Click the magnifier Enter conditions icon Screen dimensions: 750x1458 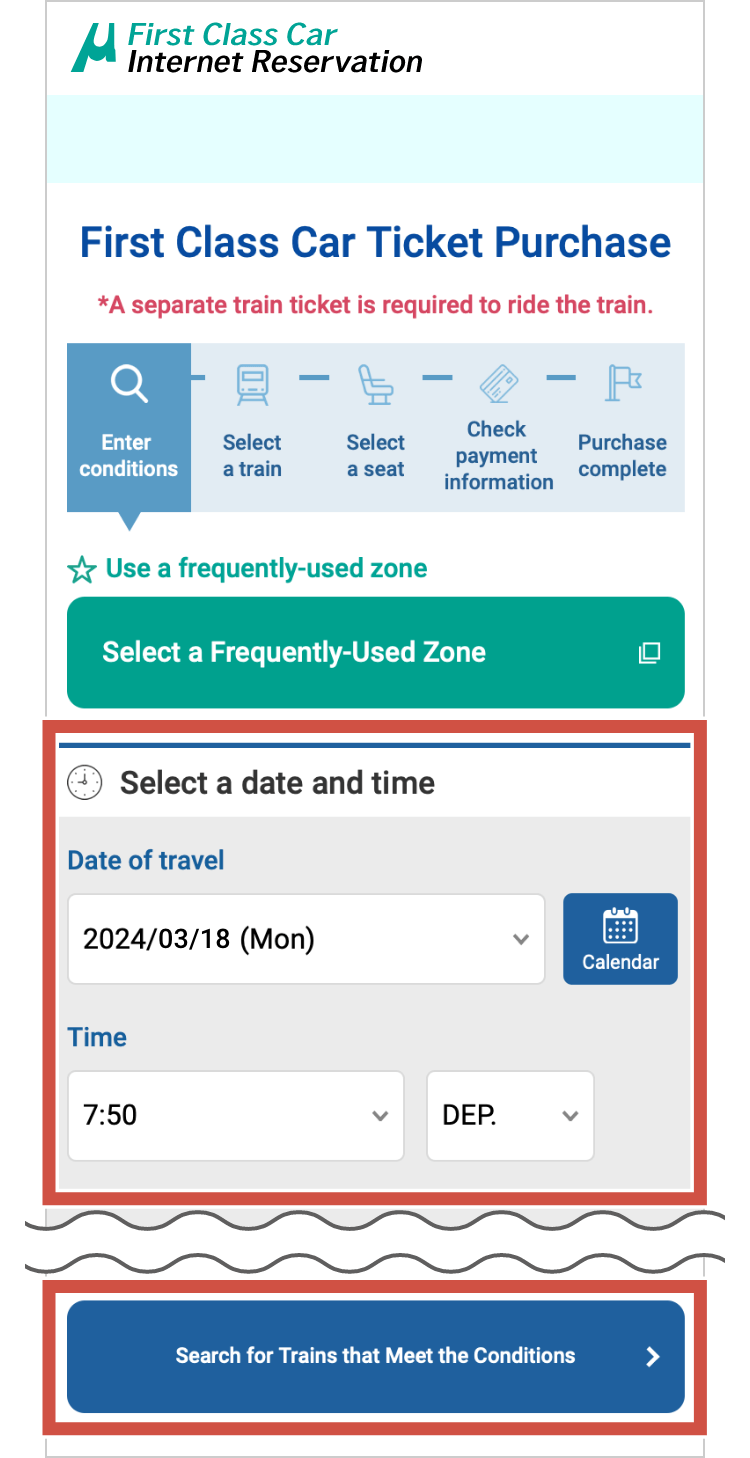129,384
